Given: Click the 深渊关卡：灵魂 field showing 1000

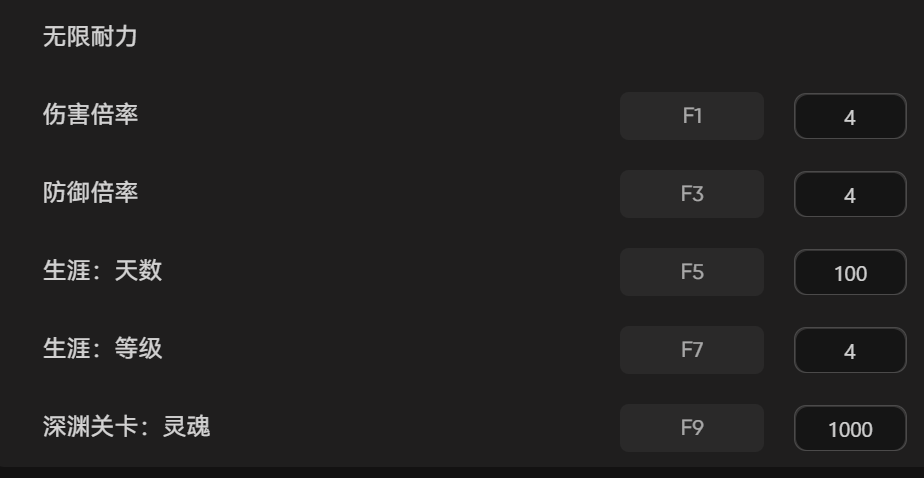Looking at the screenshot, I should (850, 429).
